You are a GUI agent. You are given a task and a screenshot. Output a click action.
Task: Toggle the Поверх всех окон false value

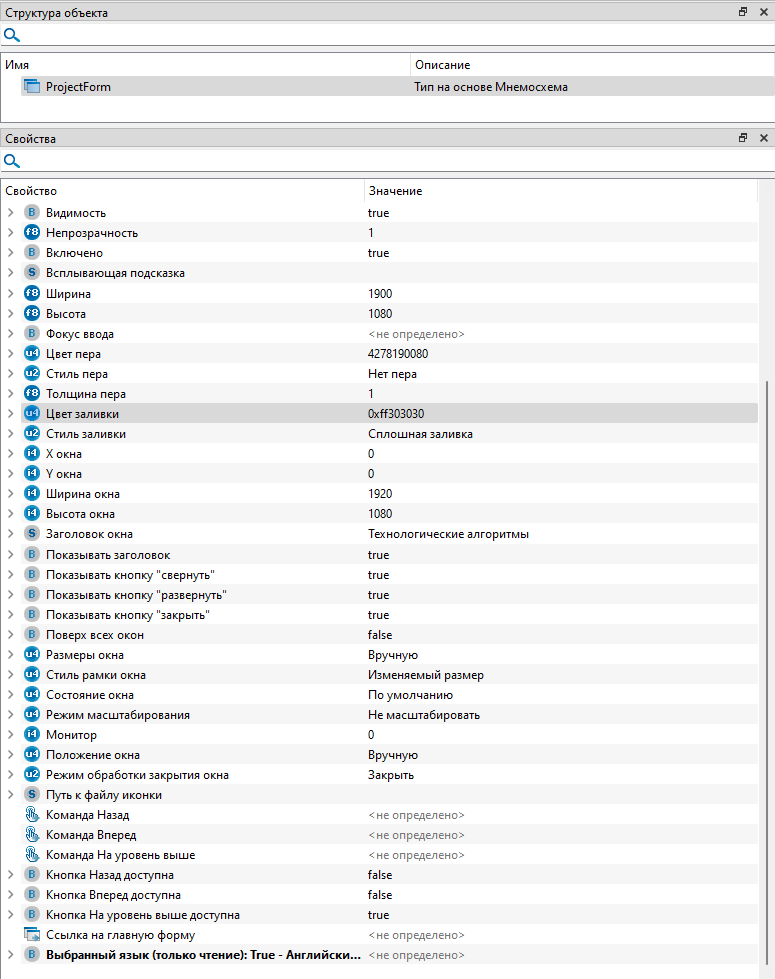(x=380, y=635)
